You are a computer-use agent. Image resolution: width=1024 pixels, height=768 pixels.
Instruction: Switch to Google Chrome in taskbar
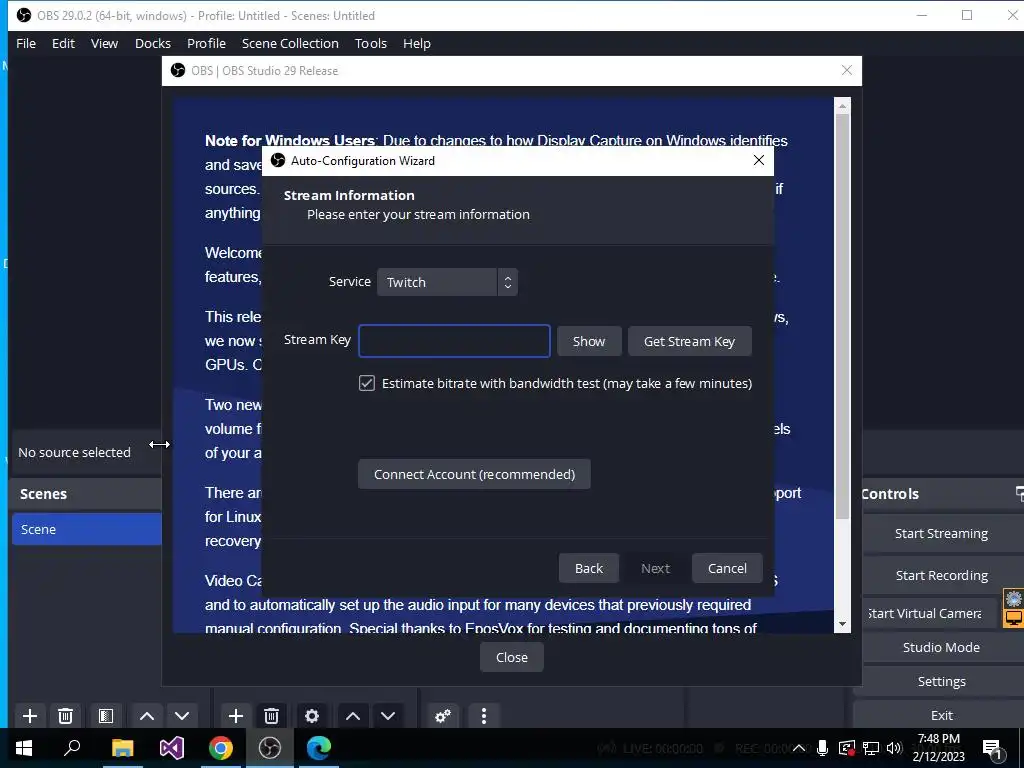click(221, 748)
